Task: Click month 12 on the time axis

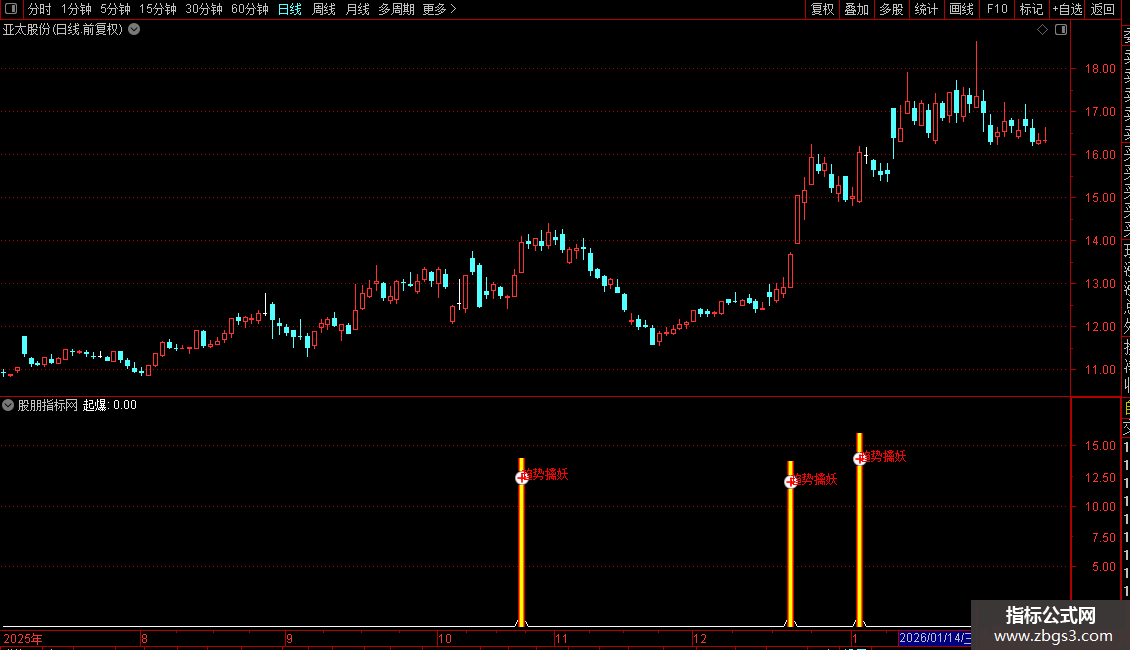Action: coord(700,638)
